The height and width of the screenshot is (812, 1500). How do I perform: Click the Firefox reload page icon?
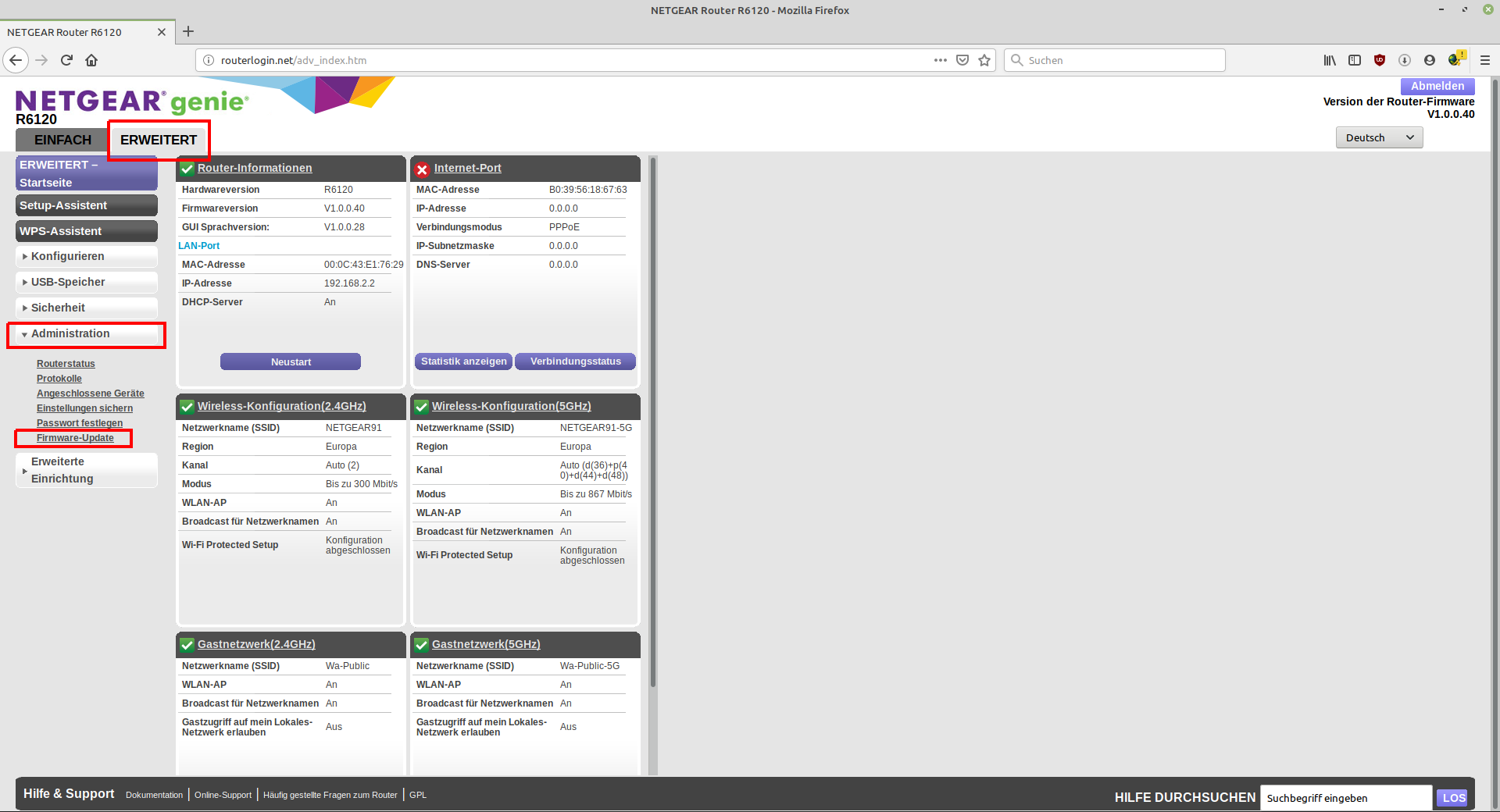66,60
